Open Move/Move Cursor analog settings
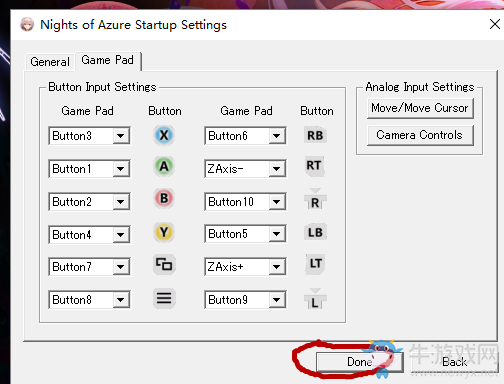The width and height of the screenshot is (504, 384). [420, 108]
